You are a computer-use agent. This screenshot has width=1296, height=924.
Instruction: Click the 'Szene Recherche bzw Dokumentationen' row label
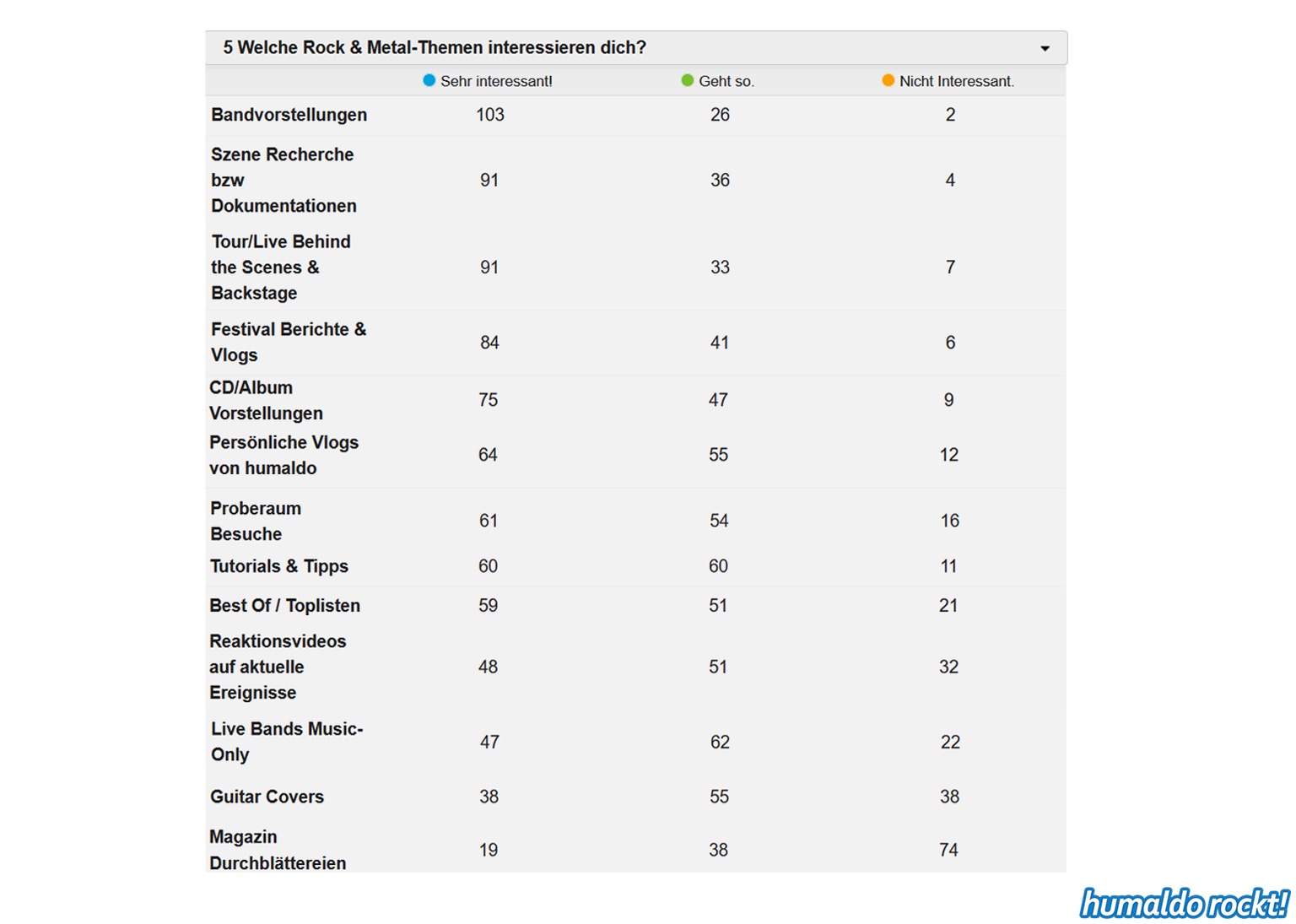283,180
